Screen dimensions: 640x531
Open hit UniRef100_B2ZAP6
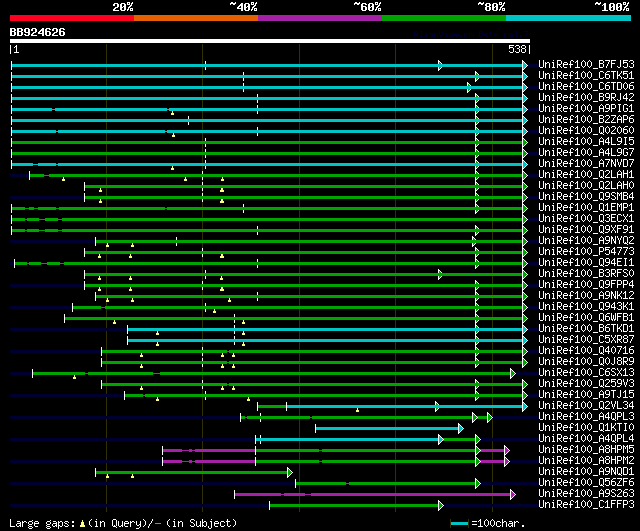point(586,120)
